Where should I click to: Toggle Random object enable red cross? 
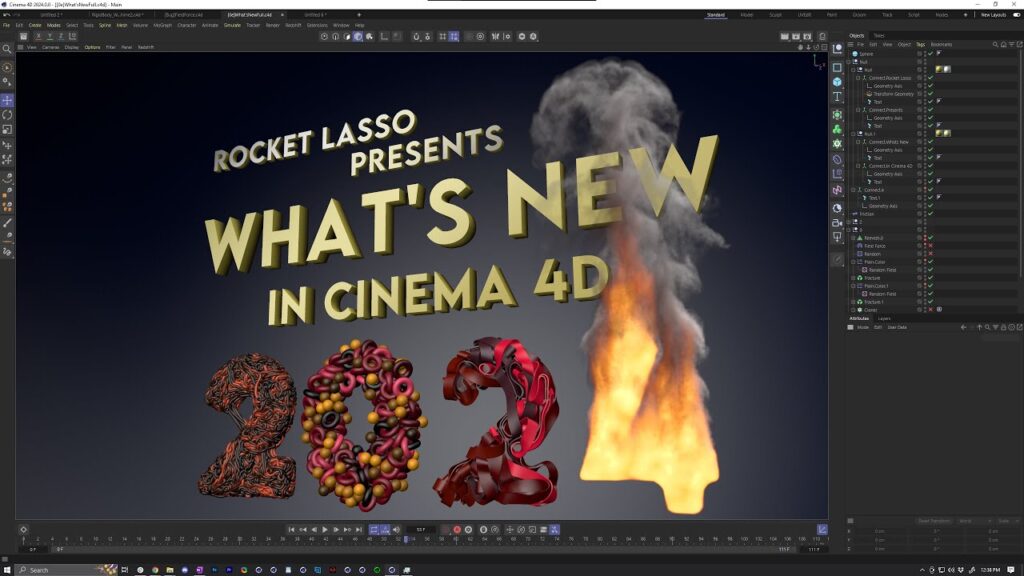(x=931, y=254)
